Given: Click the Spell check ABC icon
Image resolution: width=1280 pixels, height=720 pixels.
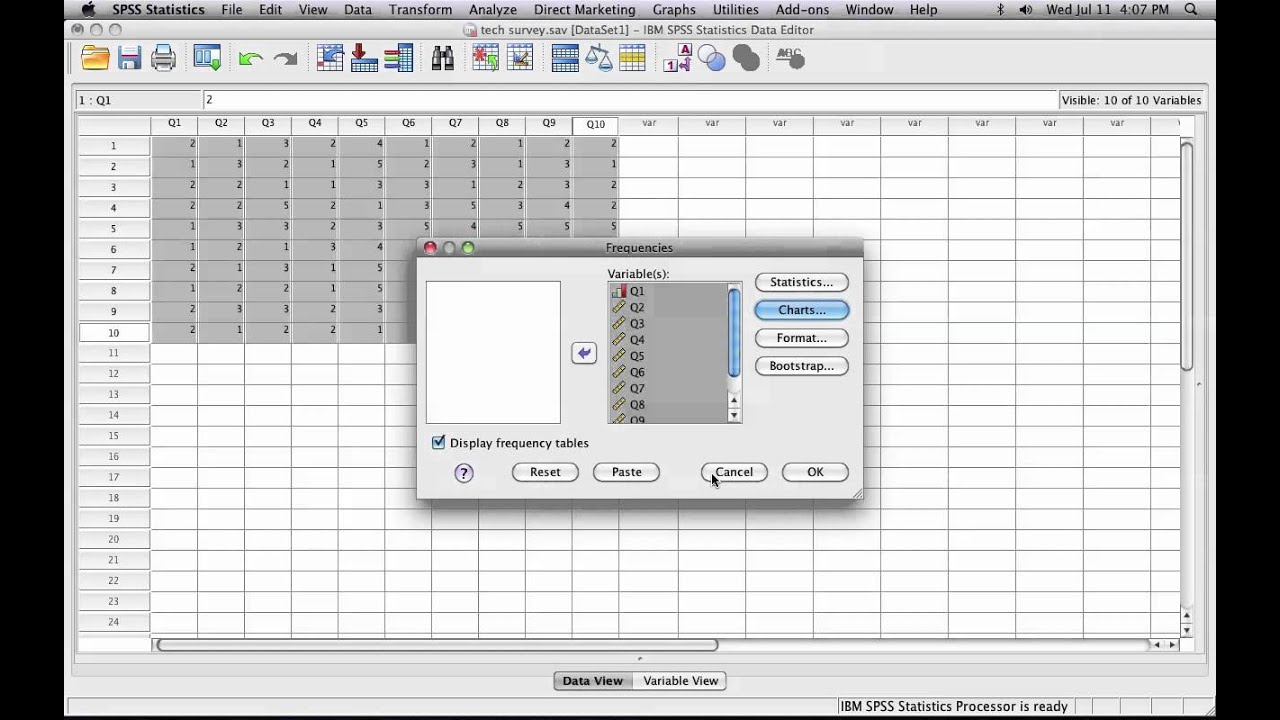Looking at the screenshot, I should 790,59.
